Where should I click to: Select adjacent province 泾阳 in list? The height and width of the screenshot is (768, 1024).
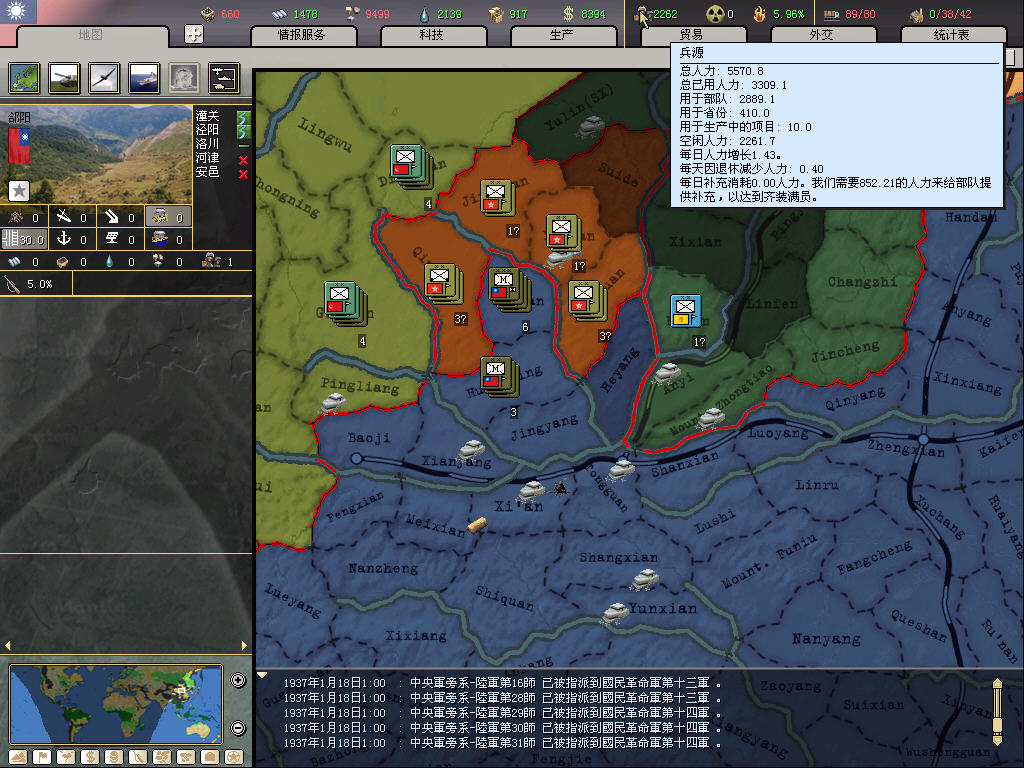(207, 129)
